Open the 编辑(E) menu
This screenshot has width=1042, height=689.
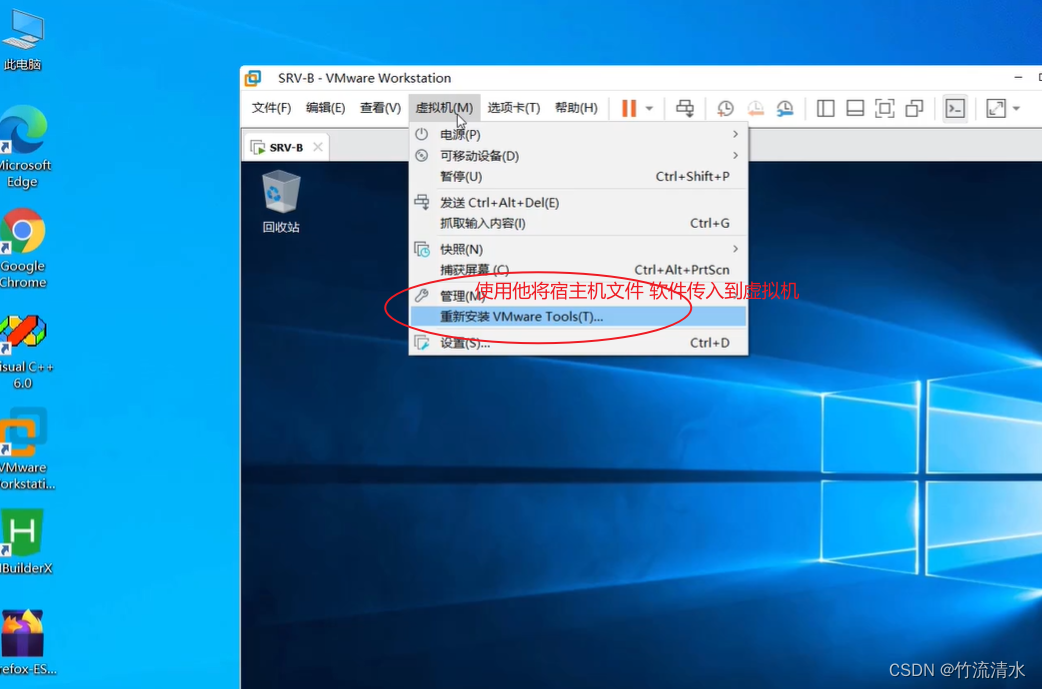coord(326,108)
